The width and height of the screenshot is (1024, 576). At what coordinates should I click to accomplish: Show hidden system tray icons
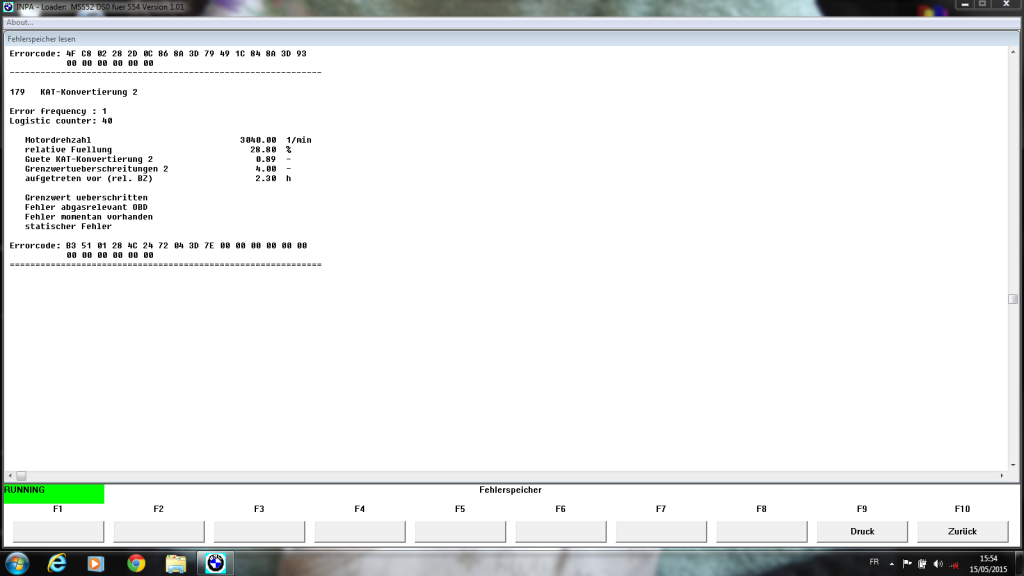(x=891, y=564)
